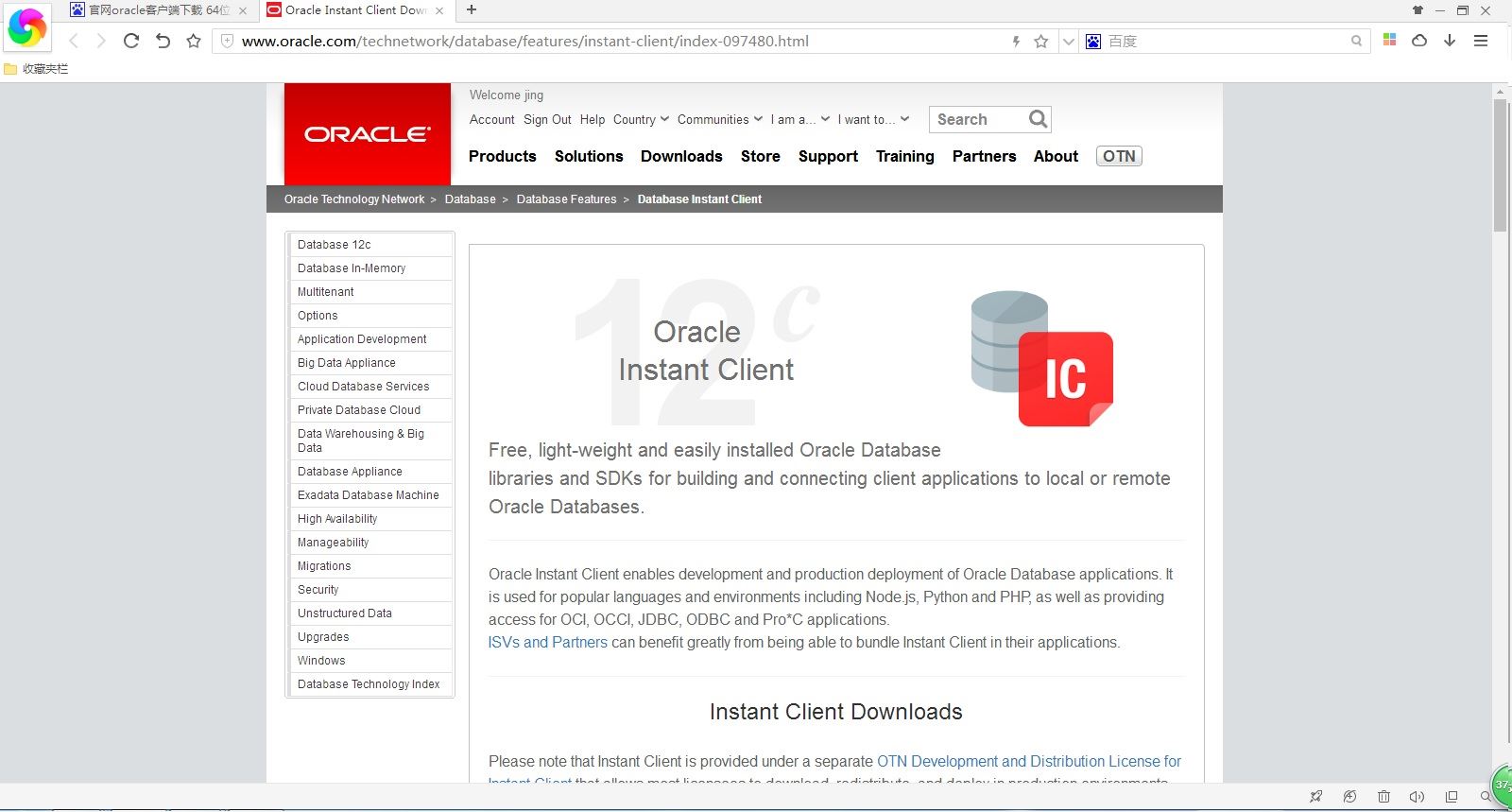Screen dimensions: 1512x812
Task: Go to Oracle Technology Network breadcrumb
Action: 354,199
